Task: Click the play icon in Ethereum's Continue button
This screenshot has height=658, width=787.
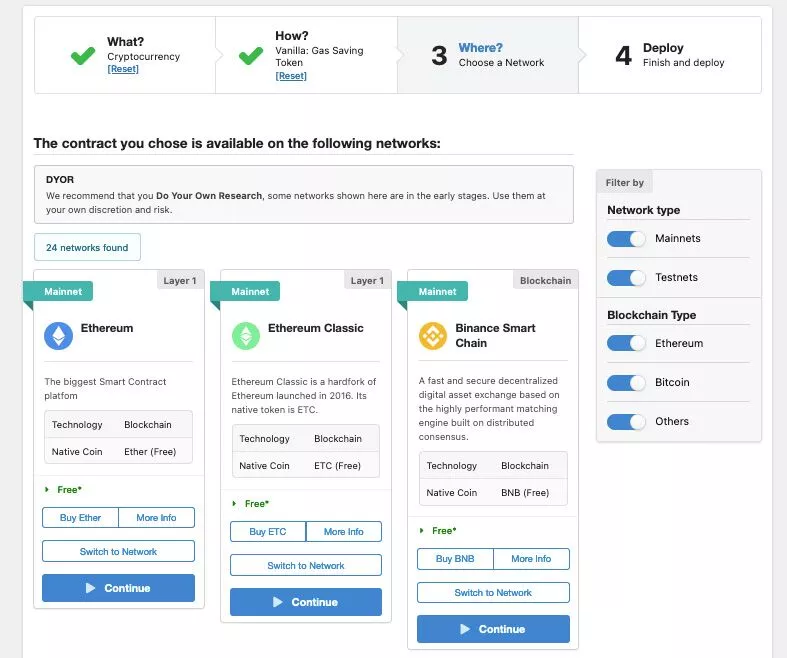Action: pos(90,588)
